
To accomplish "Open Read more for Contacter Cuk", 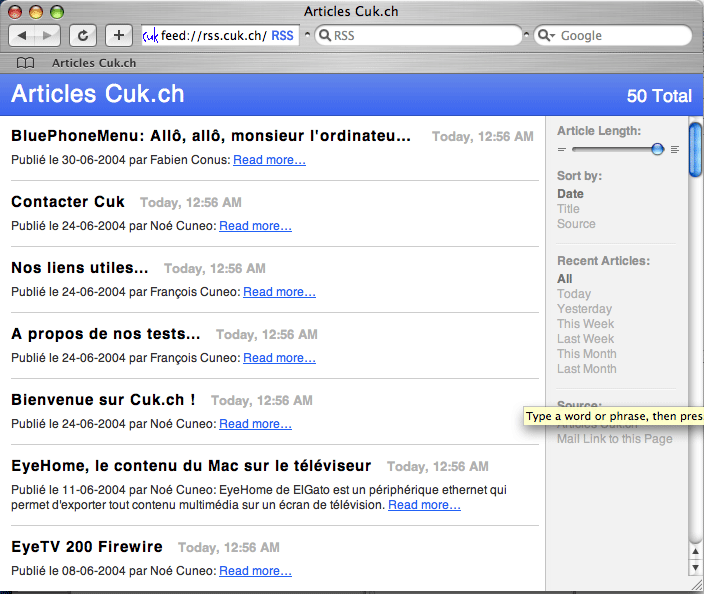I will pyautogui.click(x=255, y=226).
